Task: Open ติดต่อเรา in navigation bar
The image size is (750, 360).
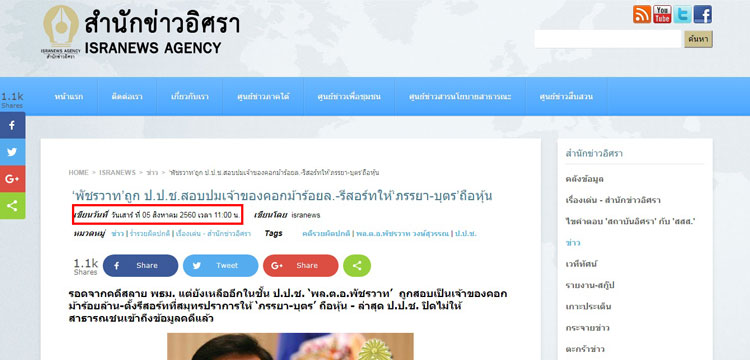Action: pos(127,97)
